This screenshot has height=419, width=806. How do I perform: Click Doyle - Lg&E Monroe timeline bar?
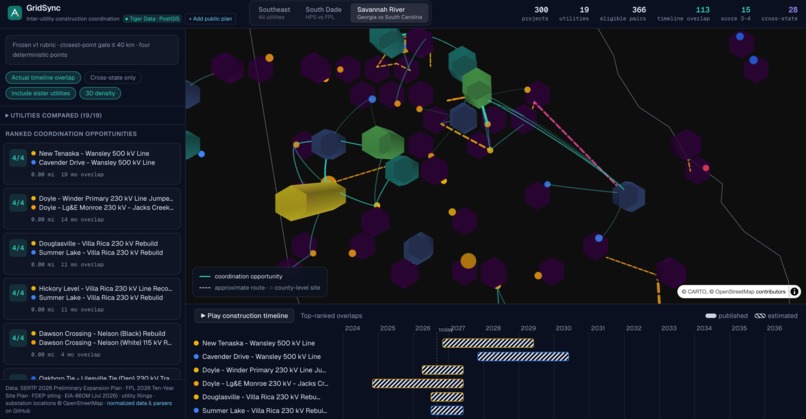pyautogui.click(x=417, y=383)
